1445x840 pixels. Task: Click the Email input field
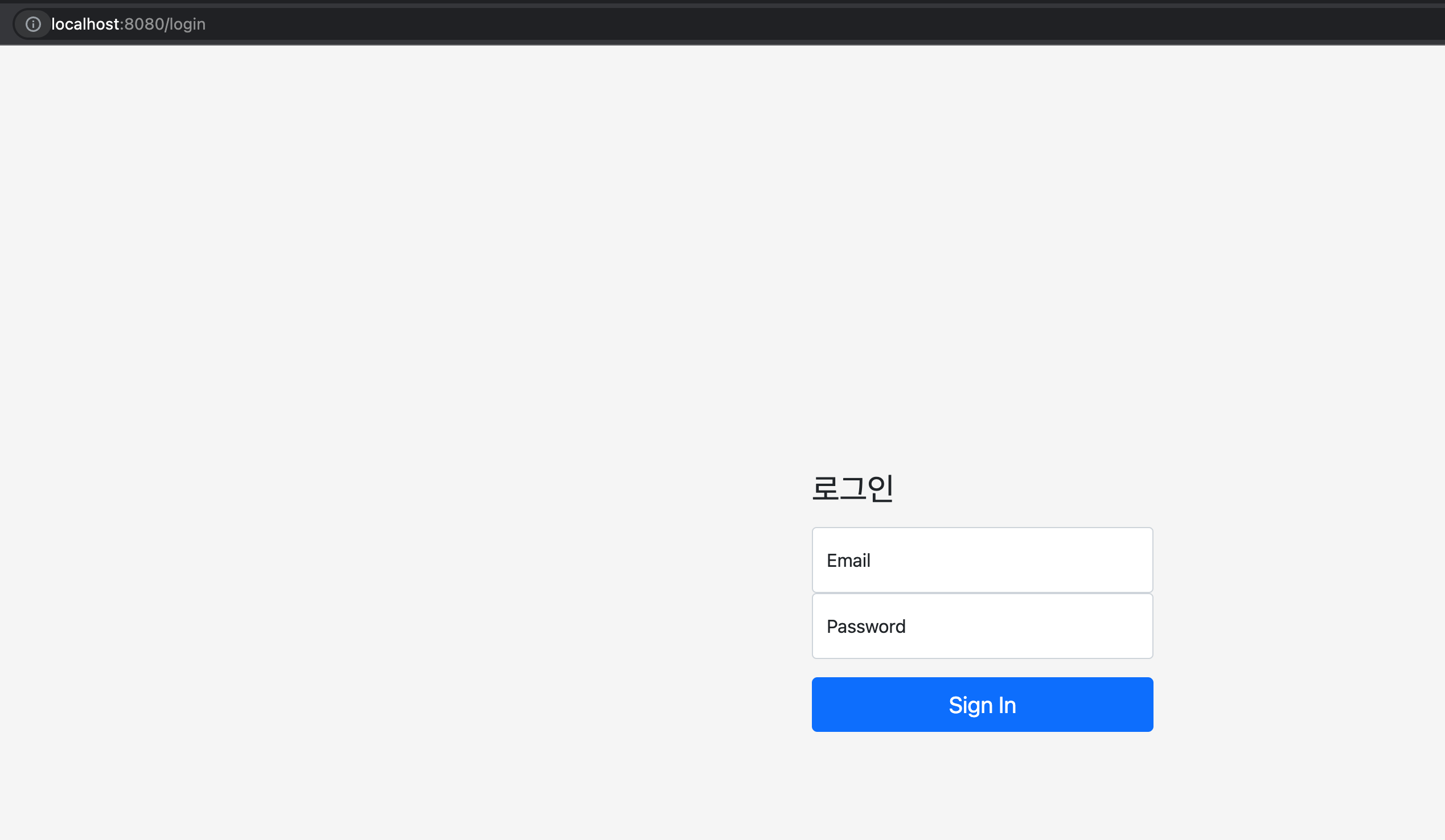click(982, 560)
